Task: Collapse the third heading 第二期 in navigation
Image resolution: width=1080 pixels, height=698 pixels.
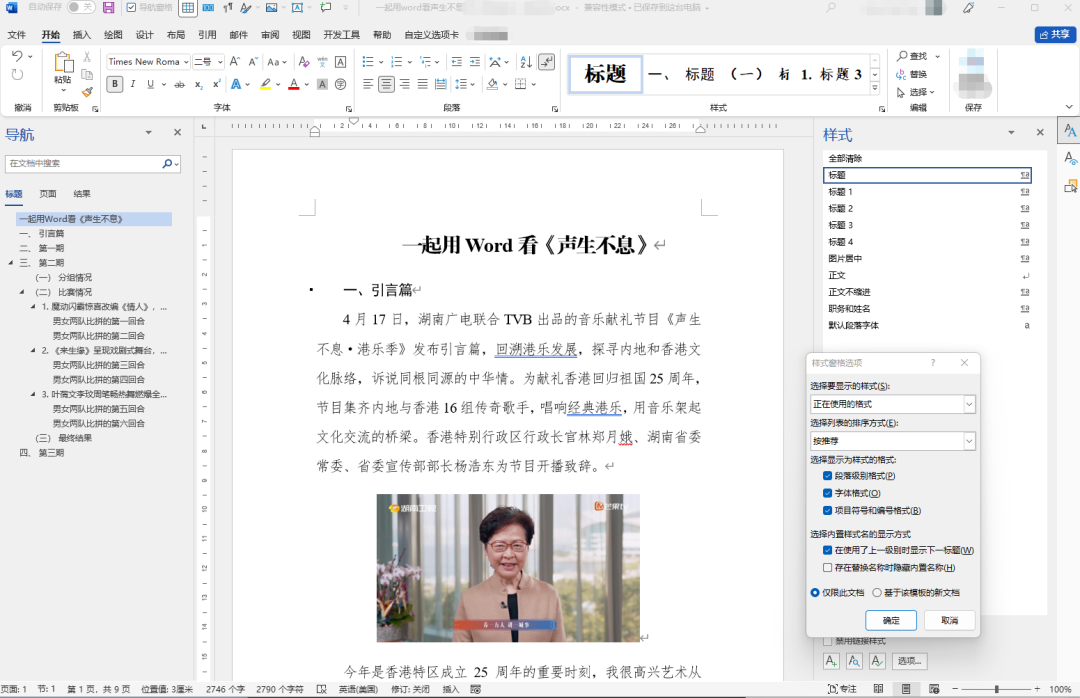Action: 11,263
